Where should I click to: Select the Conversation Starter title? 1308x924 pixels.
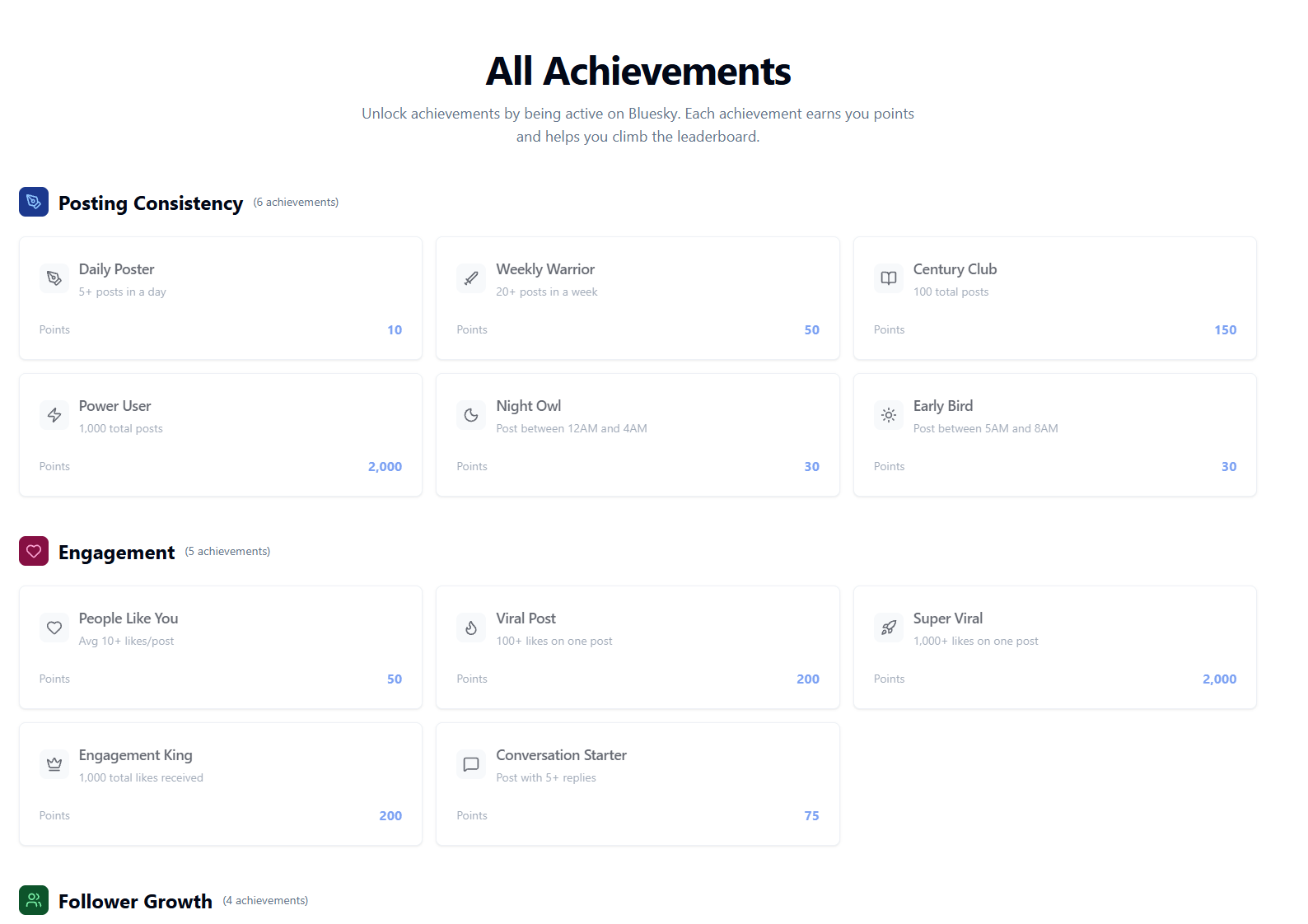pos(561,755)
